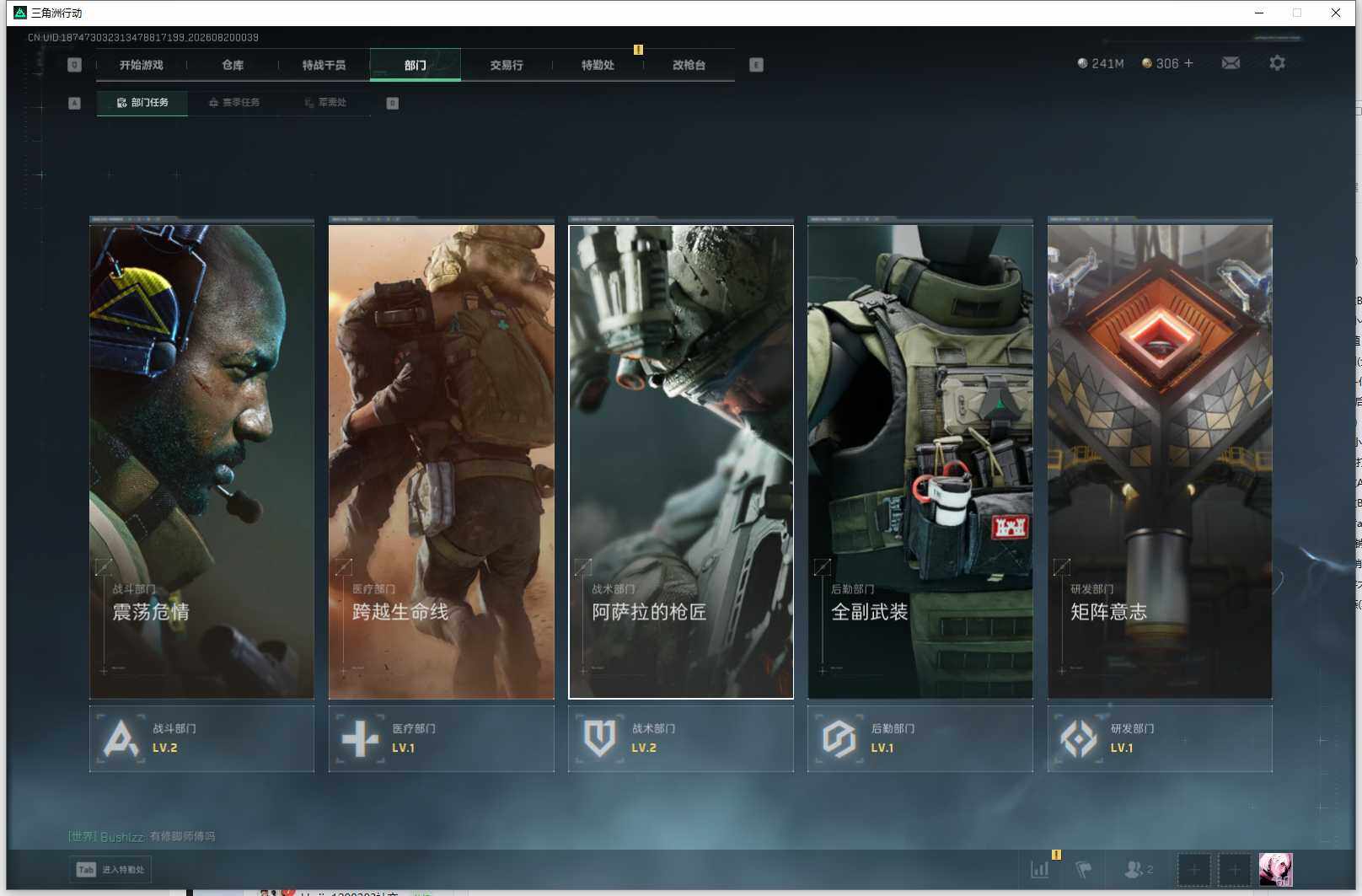Viewport: 1362px width, 896px height.
Task: Open the 阿萨拉的枪匠 tactical department card
Action: click(681, 461)
